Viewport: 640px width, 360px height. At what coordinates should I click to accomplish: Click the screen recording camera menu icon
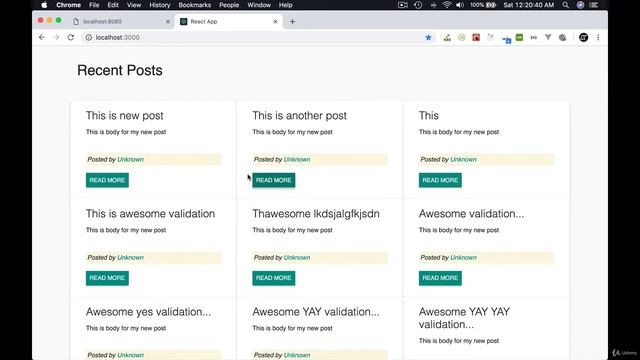pos(403,5)
